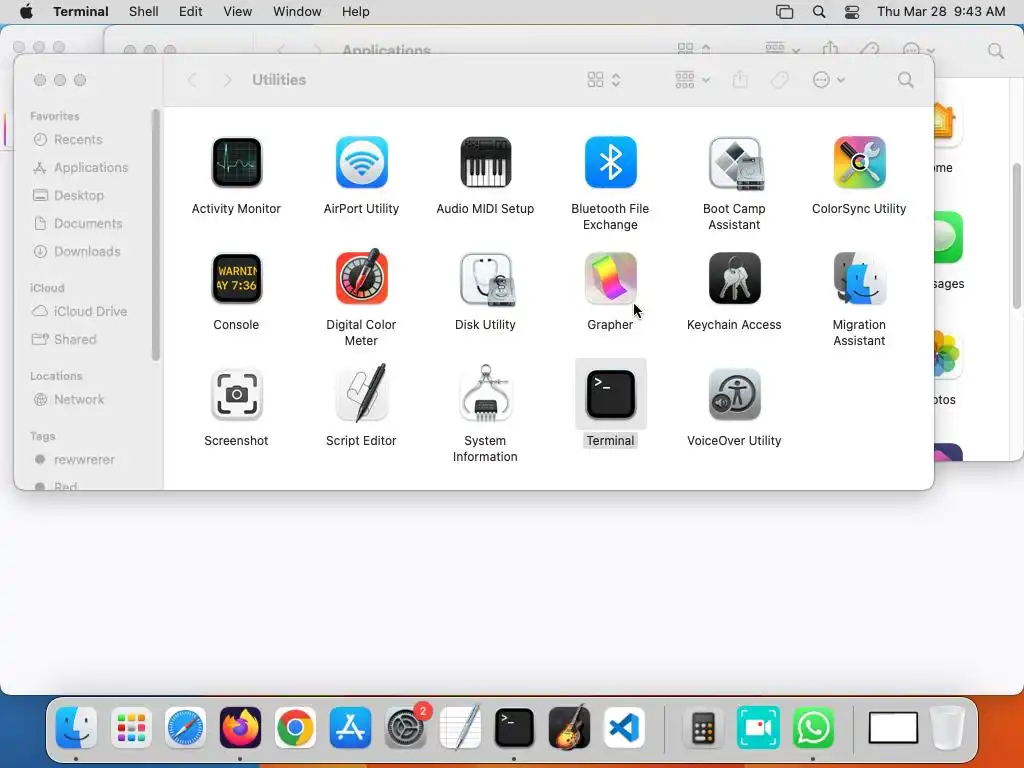Open the Terminal application menu
1024x768 pixels.
point(81,12)
